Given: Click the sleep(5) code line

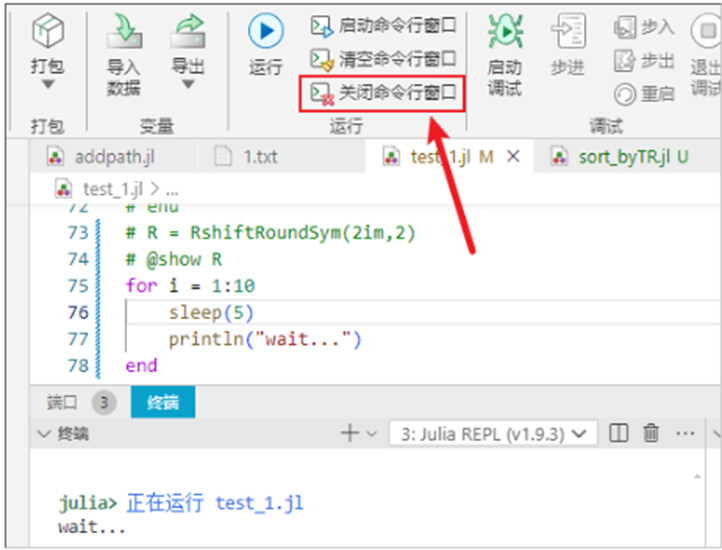Looking at the screenshot, I should pyautogui.click(x=211, y=313).
